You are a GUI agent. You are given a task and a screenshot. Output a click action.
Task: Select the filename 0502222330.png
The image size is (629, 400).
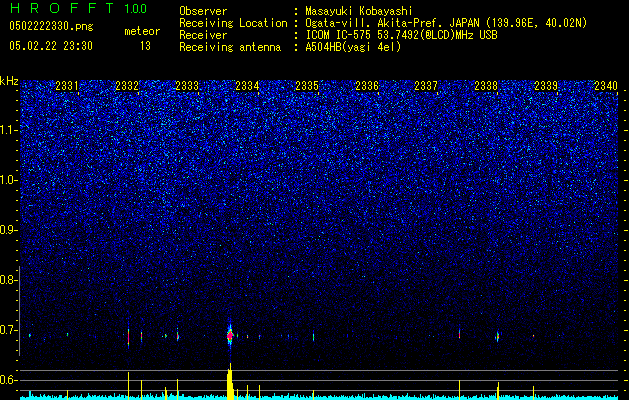[51, 26]
